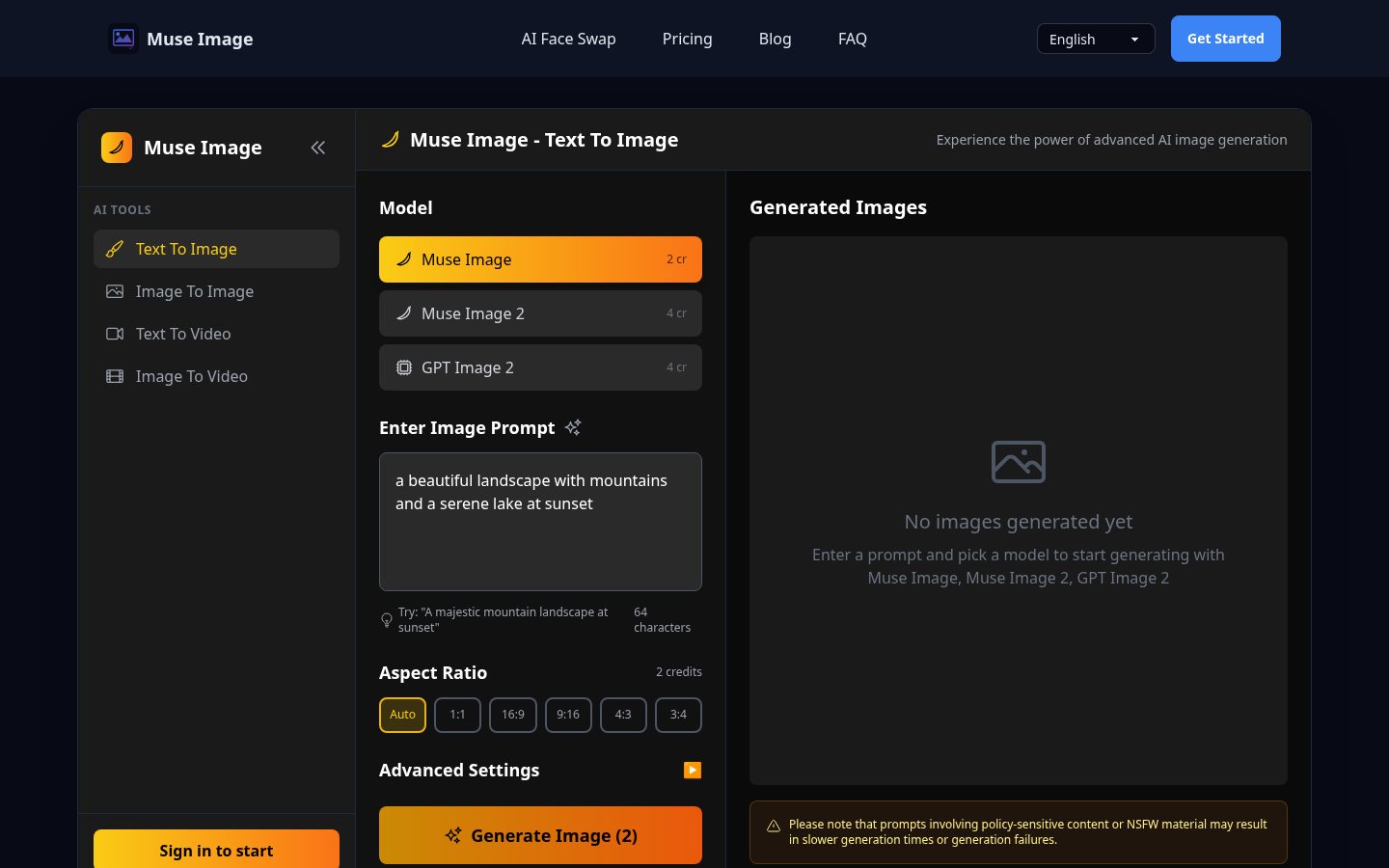Click the NSFW policy warning notice text
This screenshot has height=868, width=1389.
click(1028, 832)
